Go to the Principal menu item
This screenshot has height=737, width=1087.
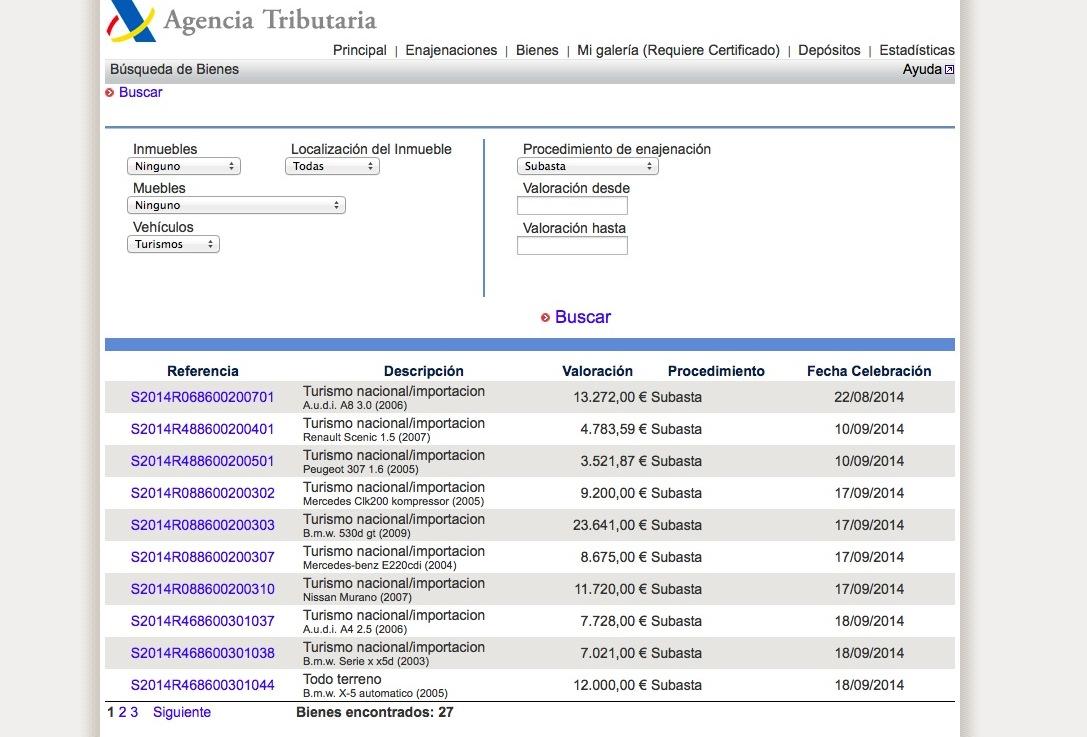click(359, 50)
